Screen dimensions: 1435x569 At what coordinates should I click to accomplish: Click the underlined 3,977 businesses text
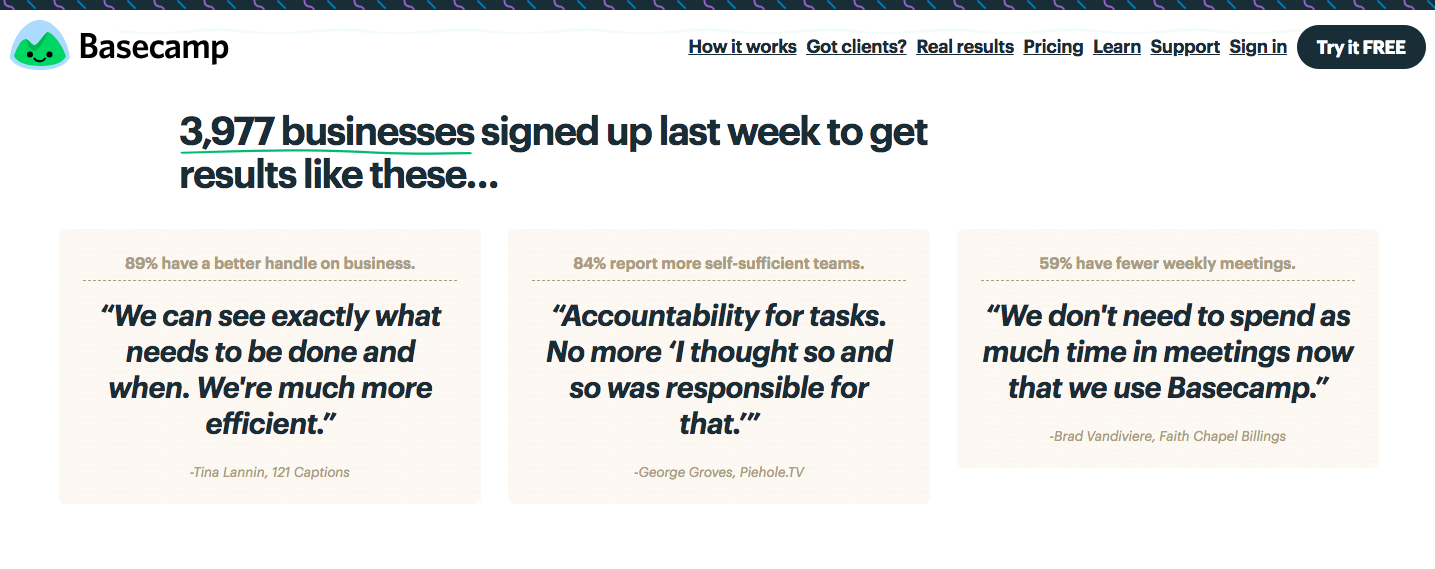pos(326,133)
